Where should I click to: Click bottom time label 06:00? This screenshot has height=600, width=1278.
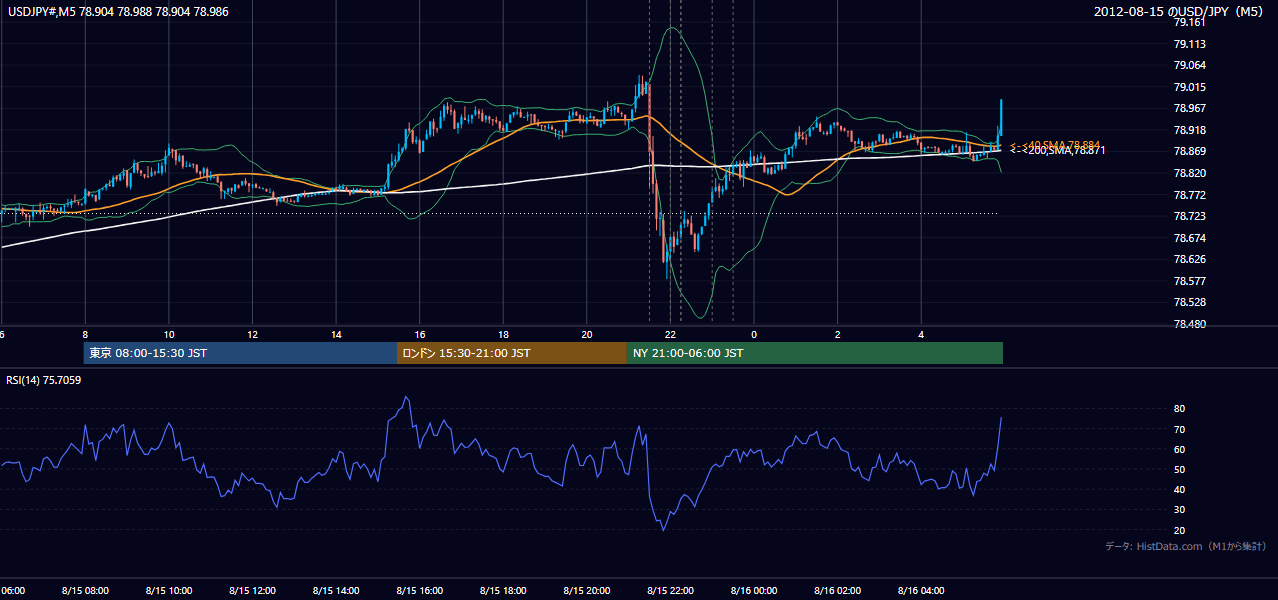pyautogui.click(x=13, y=590)
